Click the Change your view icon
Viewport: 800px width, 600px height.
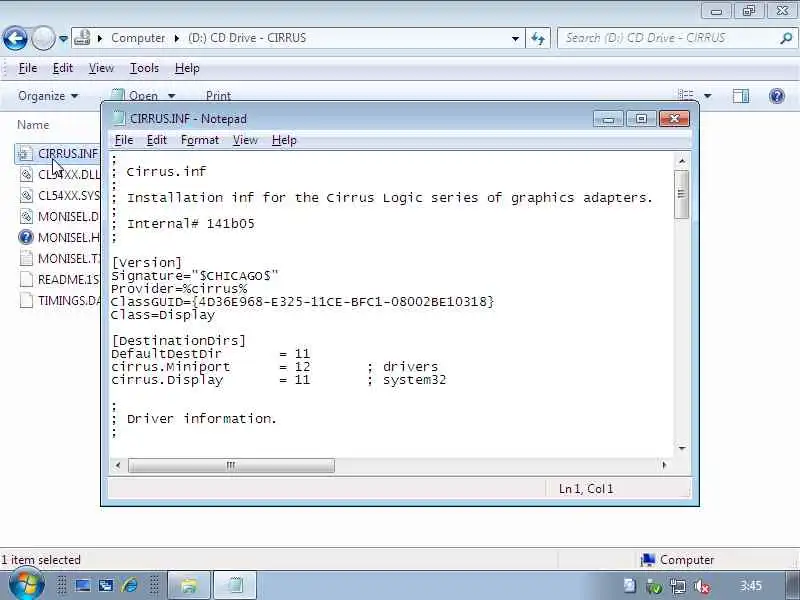(686, 95)
